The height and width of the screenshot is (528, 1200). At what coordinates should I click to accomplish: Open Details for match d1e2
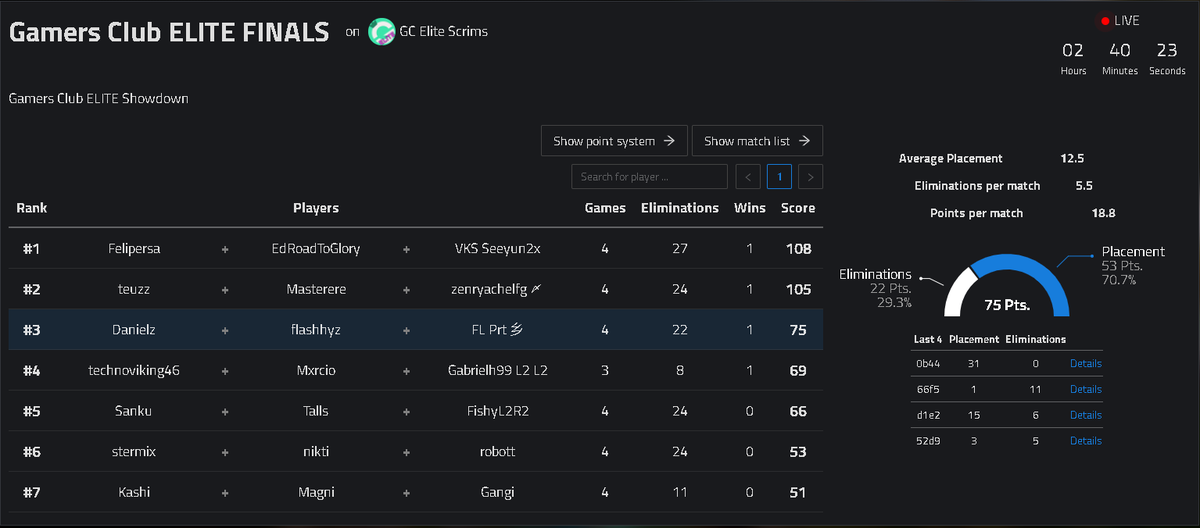click(1086, 415)
